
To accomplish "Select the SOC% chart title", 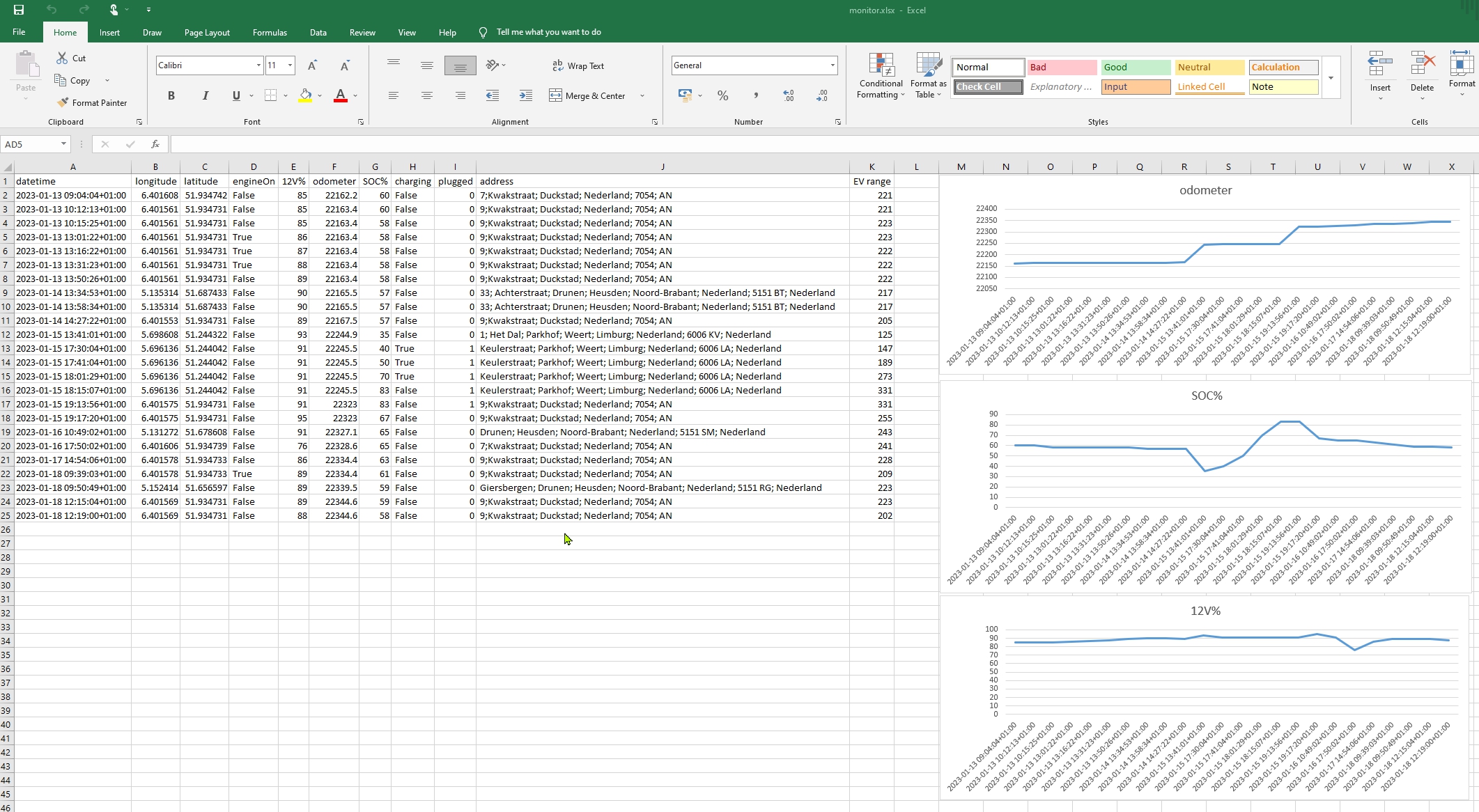I will tap(1207, 396).
